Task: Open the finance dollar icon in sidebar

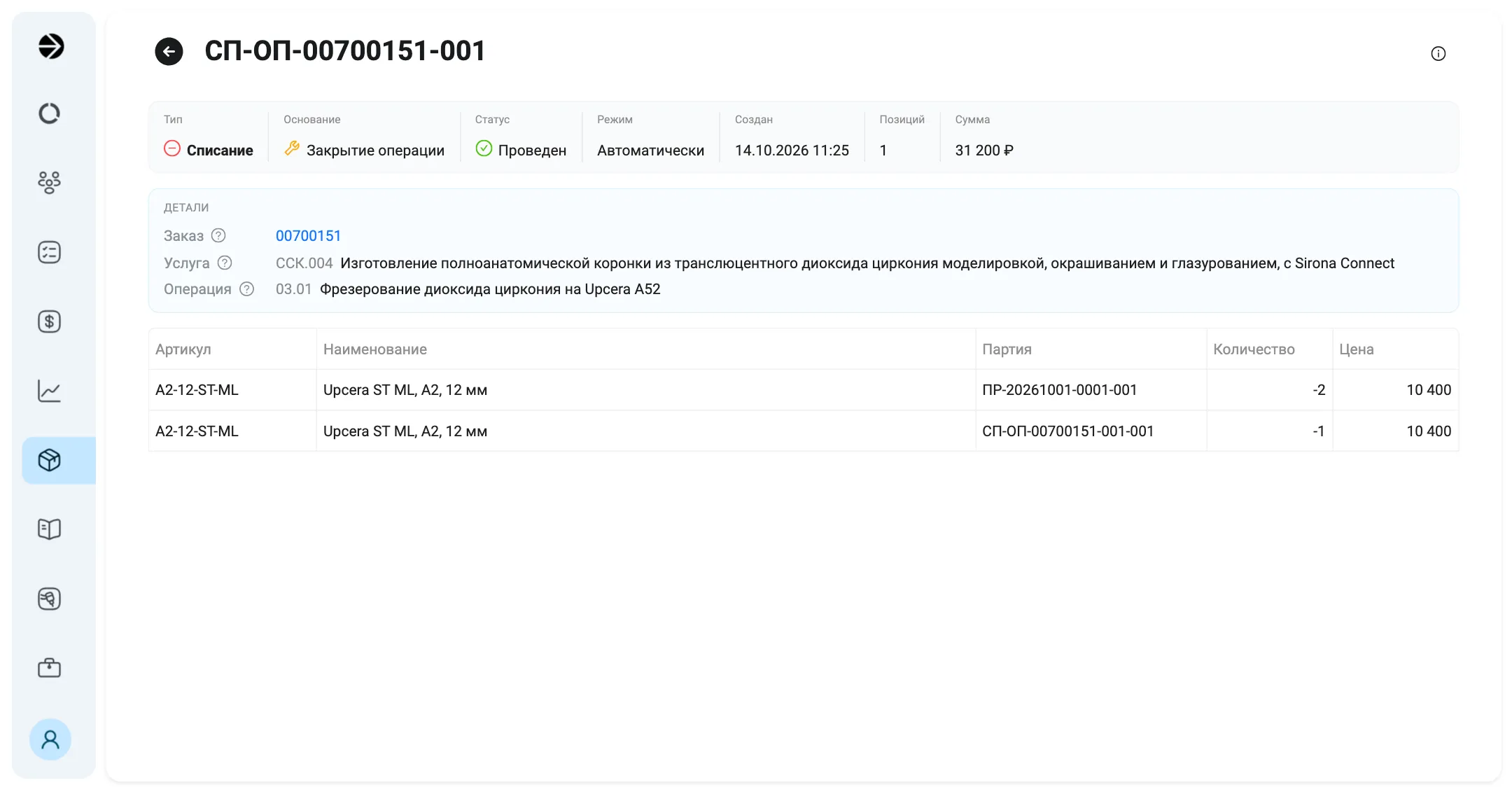Action: (49, 321)
